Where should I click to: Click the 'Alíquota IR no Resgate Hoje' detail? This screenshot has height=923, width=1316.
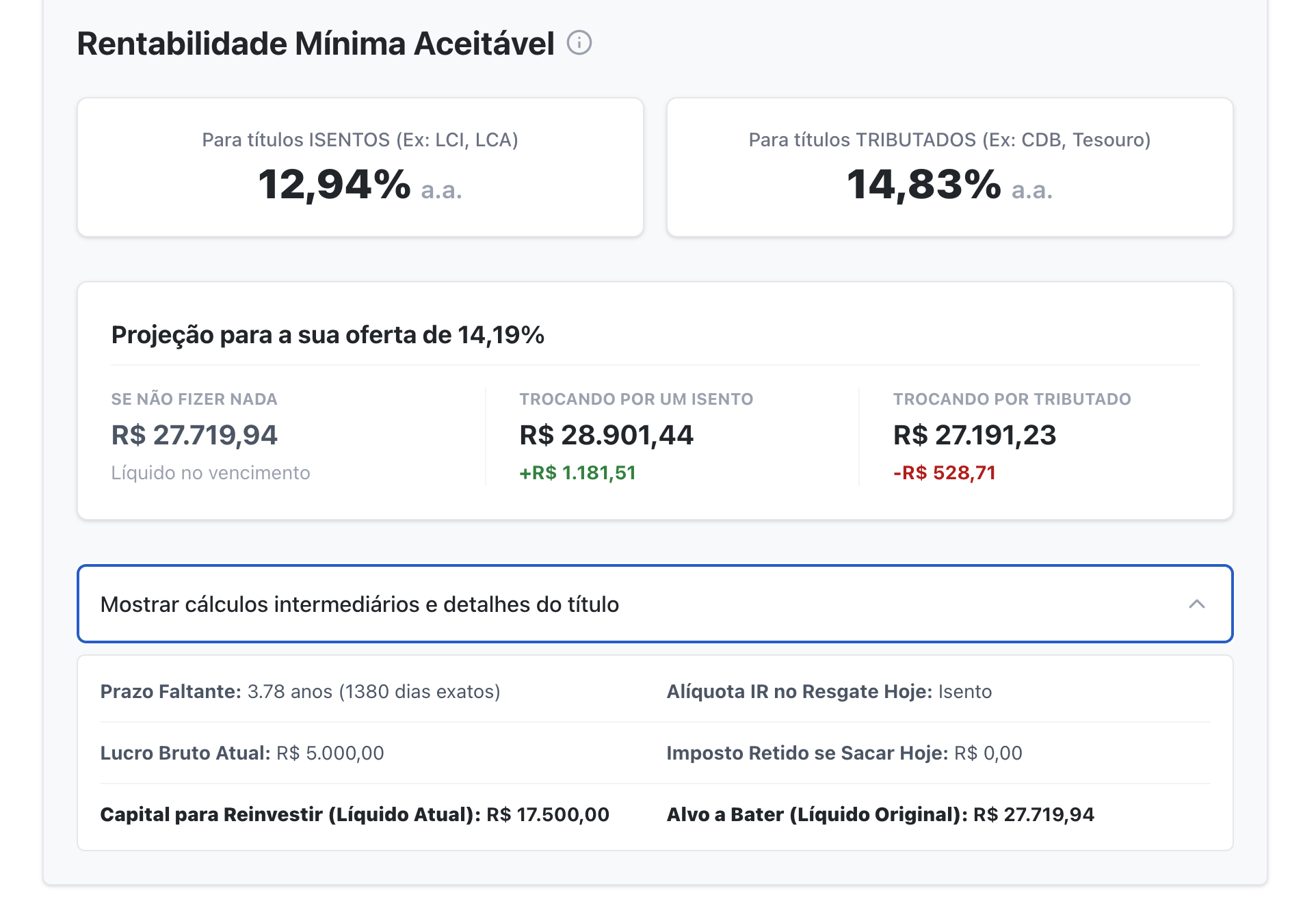coord(829,691)
